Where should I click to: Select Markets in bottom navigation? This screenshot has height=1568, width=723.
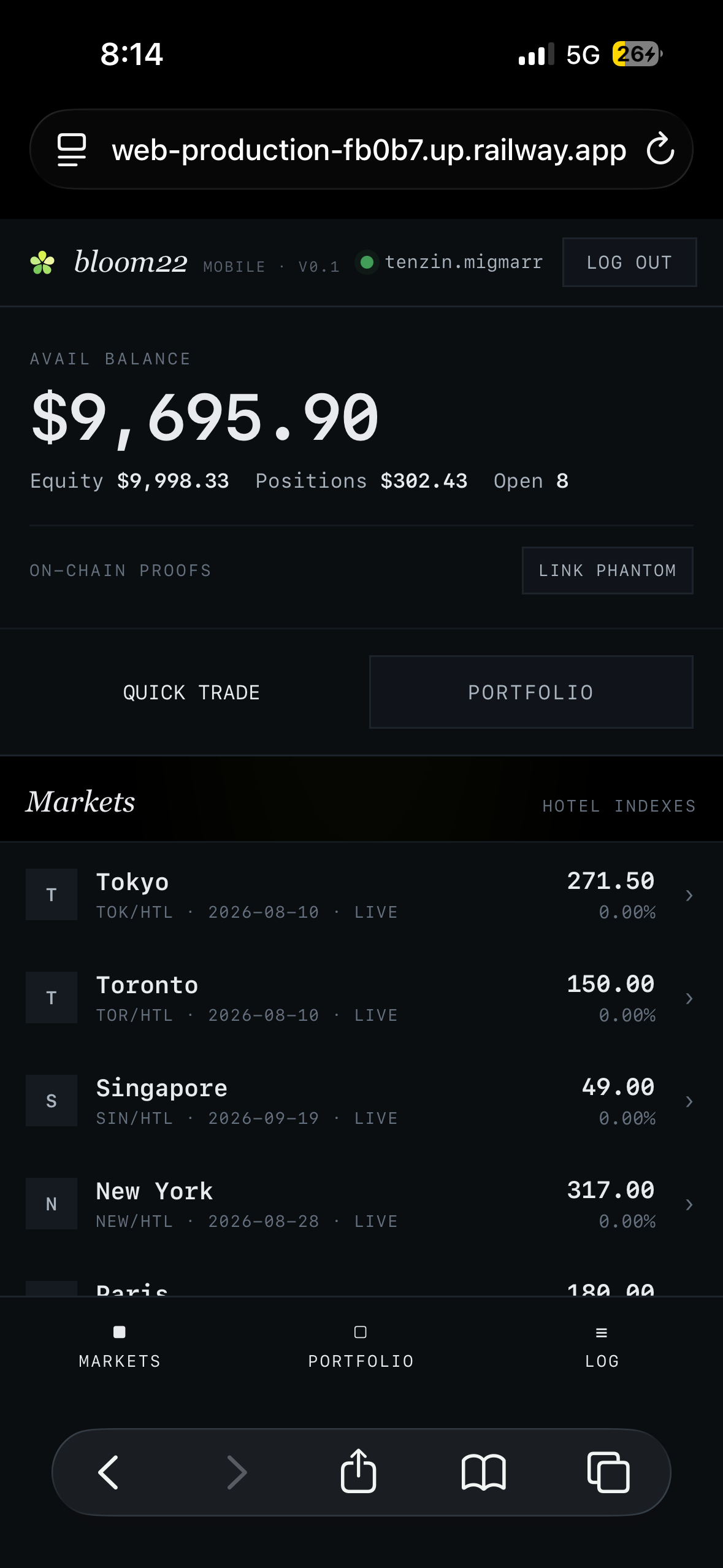coord(120,1347)
